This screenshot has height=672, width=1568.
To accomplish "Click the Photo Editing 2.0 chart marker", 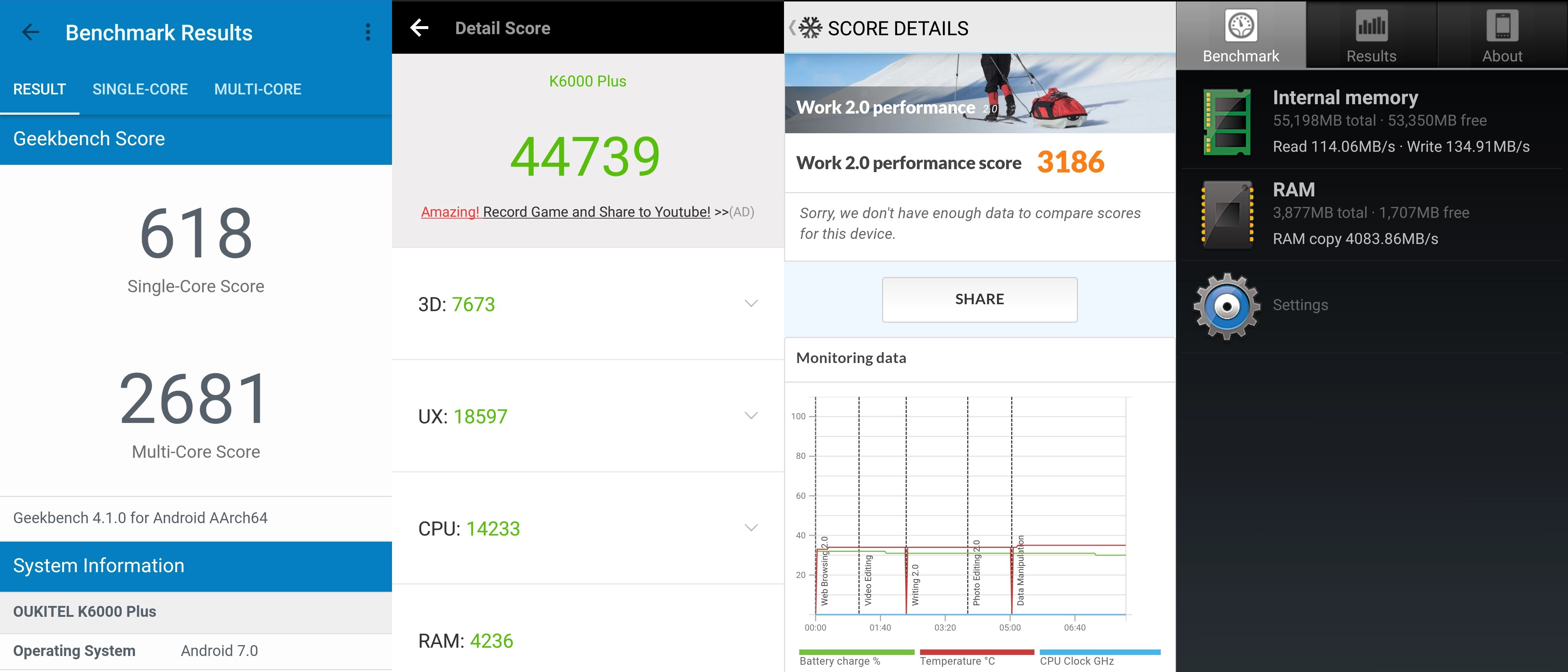I will pos(976,573).
